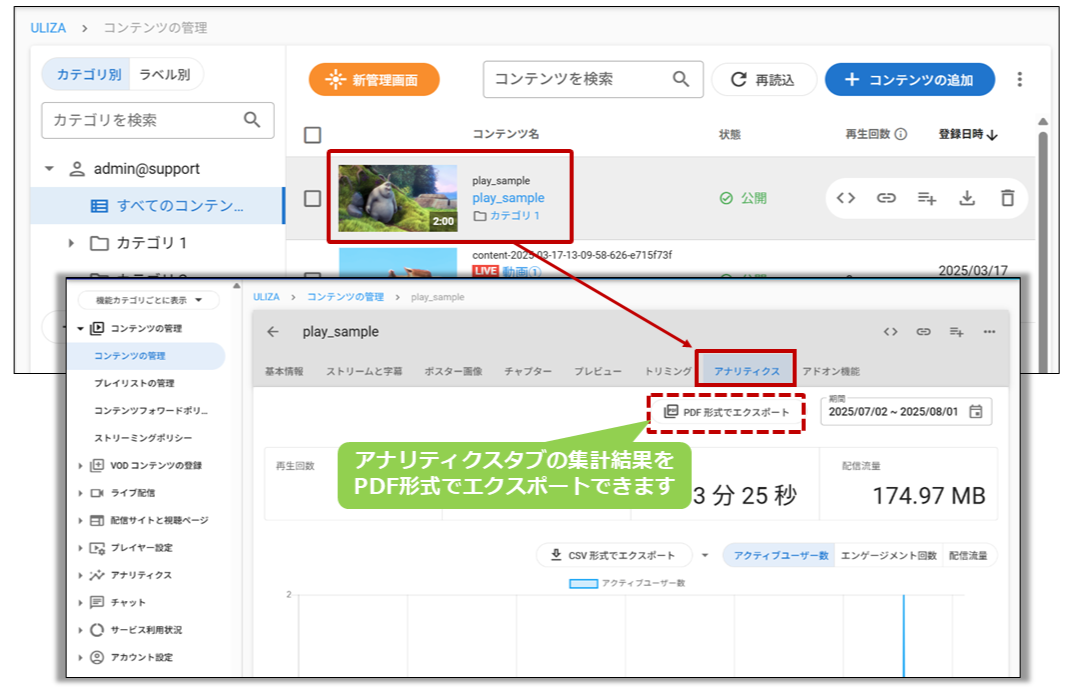Expand the アナリティクス sidebar section
This screenshot has width=1068, height=691.
pos(80,575)
